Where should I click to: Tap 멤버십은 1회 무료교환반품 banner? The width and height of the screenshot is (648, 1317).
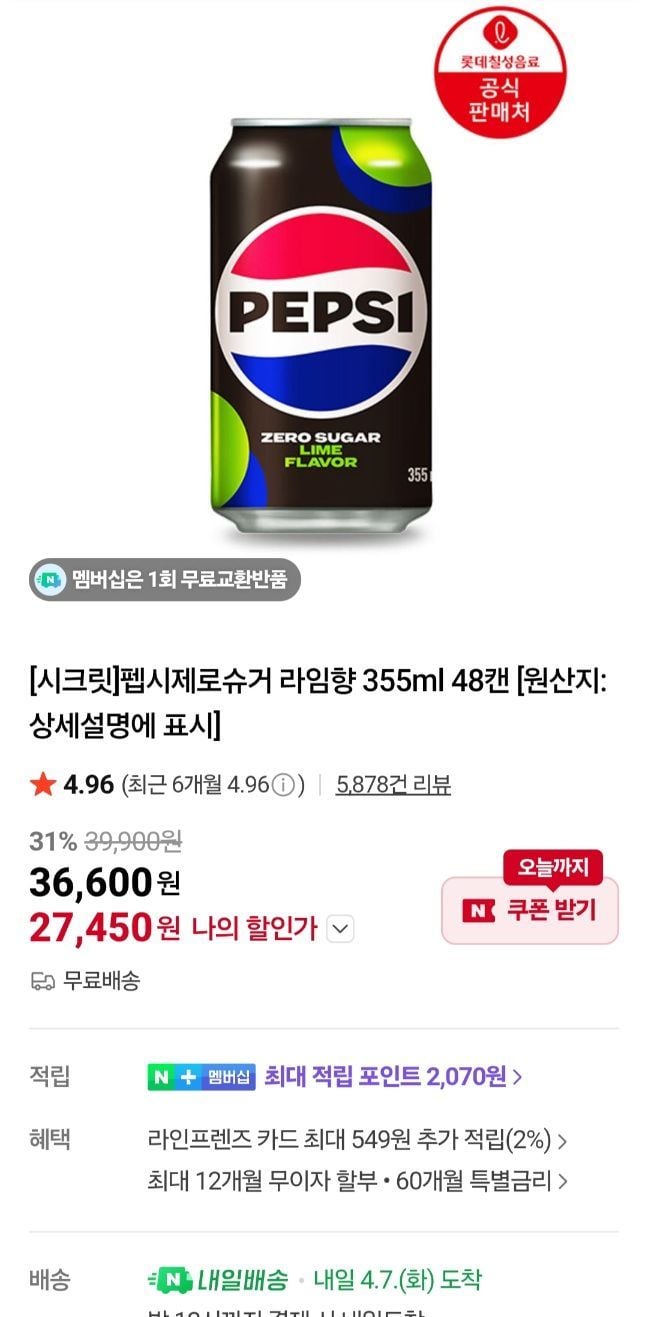point(165,579)
